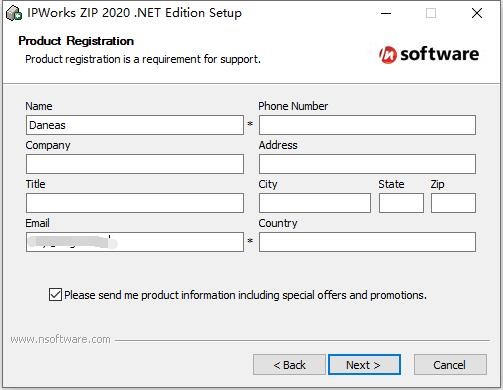Click the /n software logo
The height and width of the screenshot is (390, 503).
pyautogui.click(x=429, y=54)
